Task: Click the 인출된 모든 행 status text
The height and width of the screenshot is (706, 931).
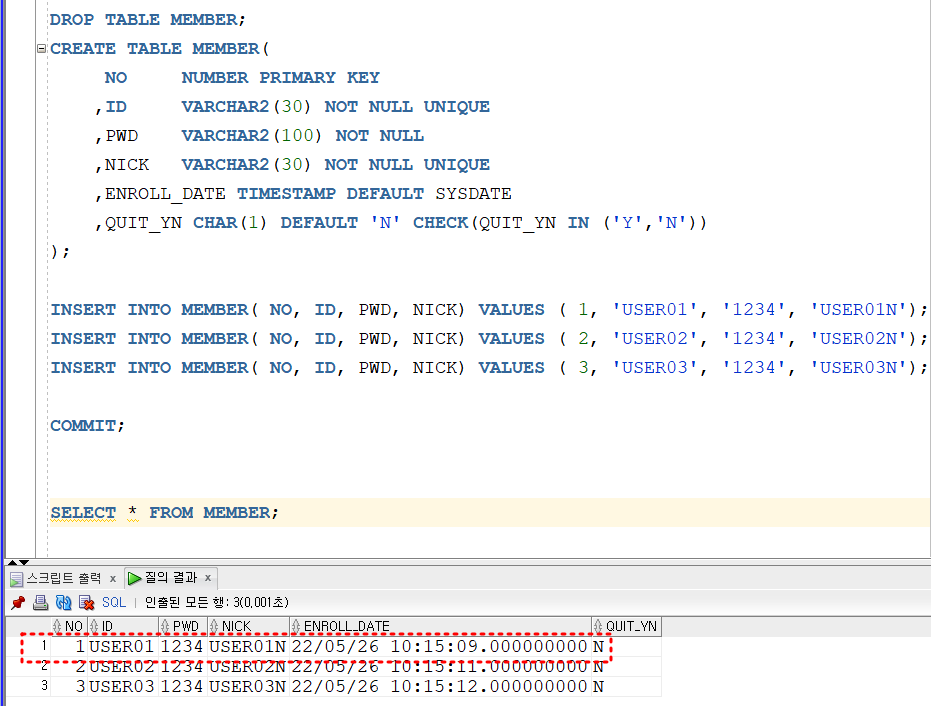Action: [217, 603]
